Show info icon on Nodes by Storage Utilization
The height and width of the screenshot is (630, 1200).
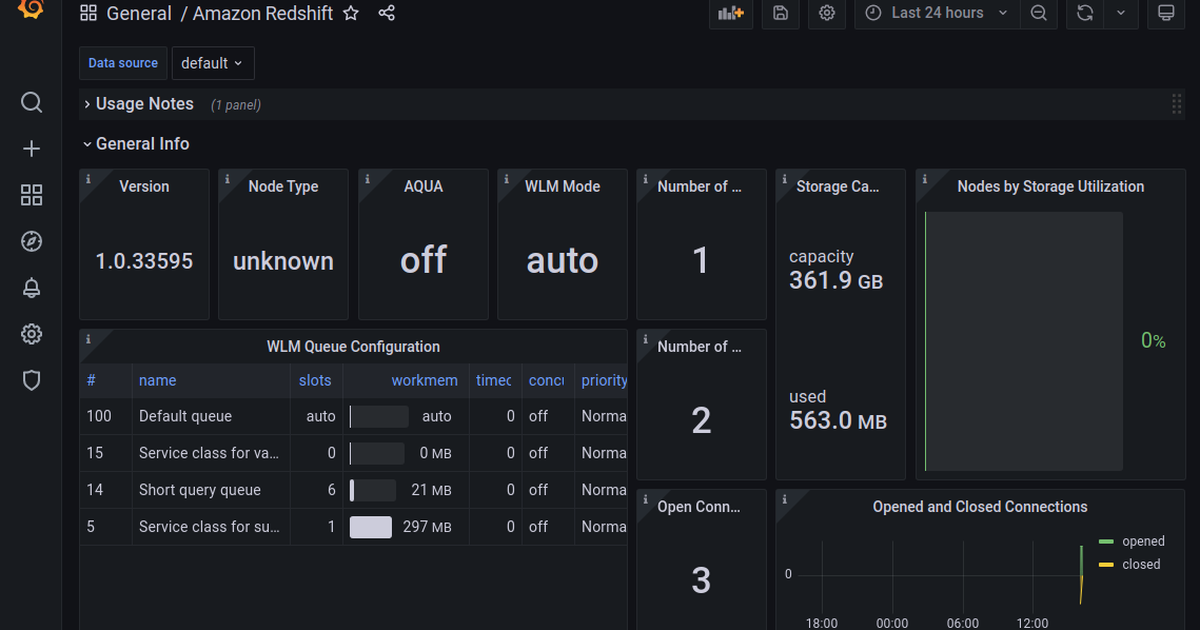(x=925, y=179)
